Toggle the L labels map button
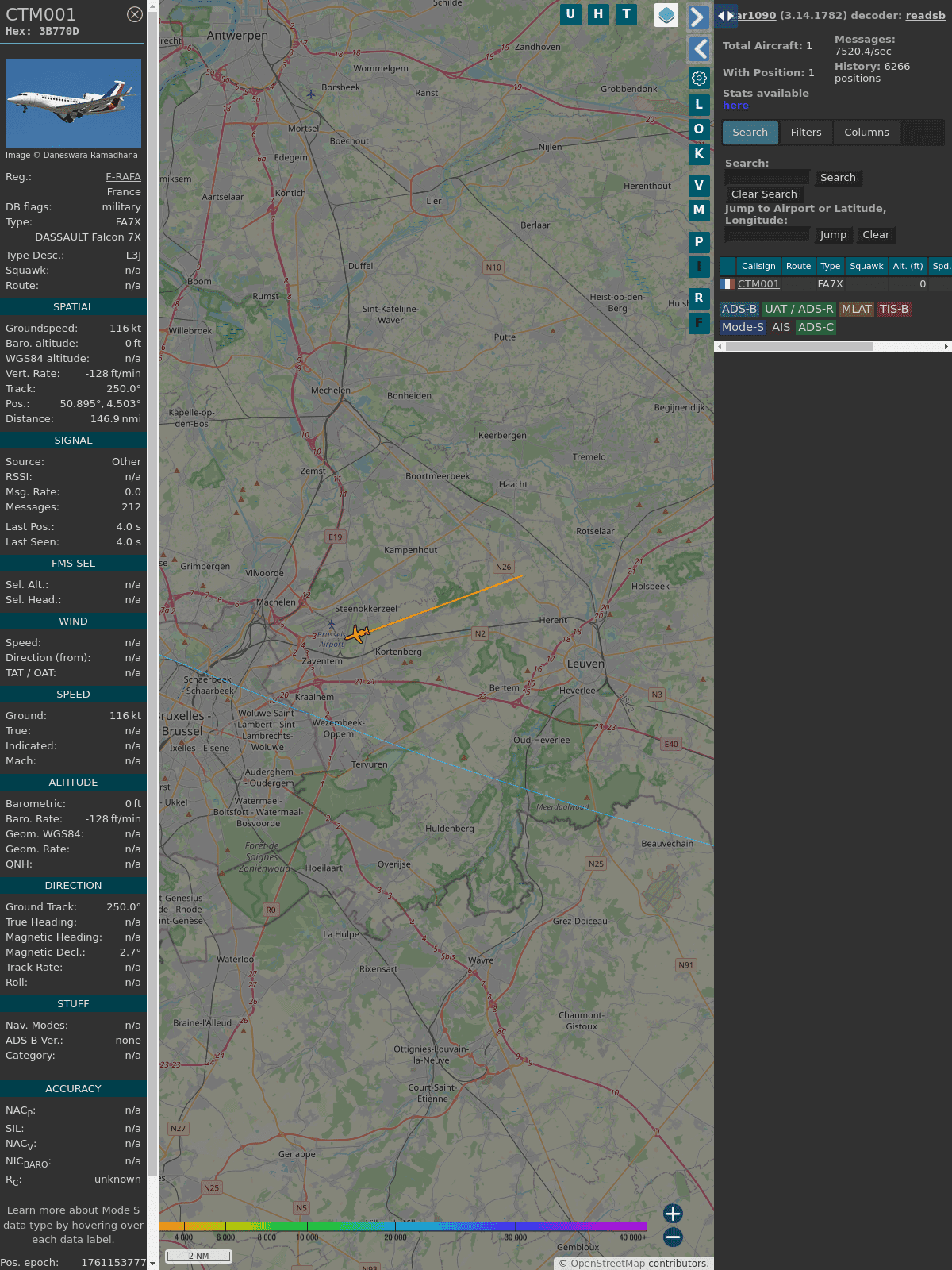Viewport: 952px width, 1270px height. [699, 104]
